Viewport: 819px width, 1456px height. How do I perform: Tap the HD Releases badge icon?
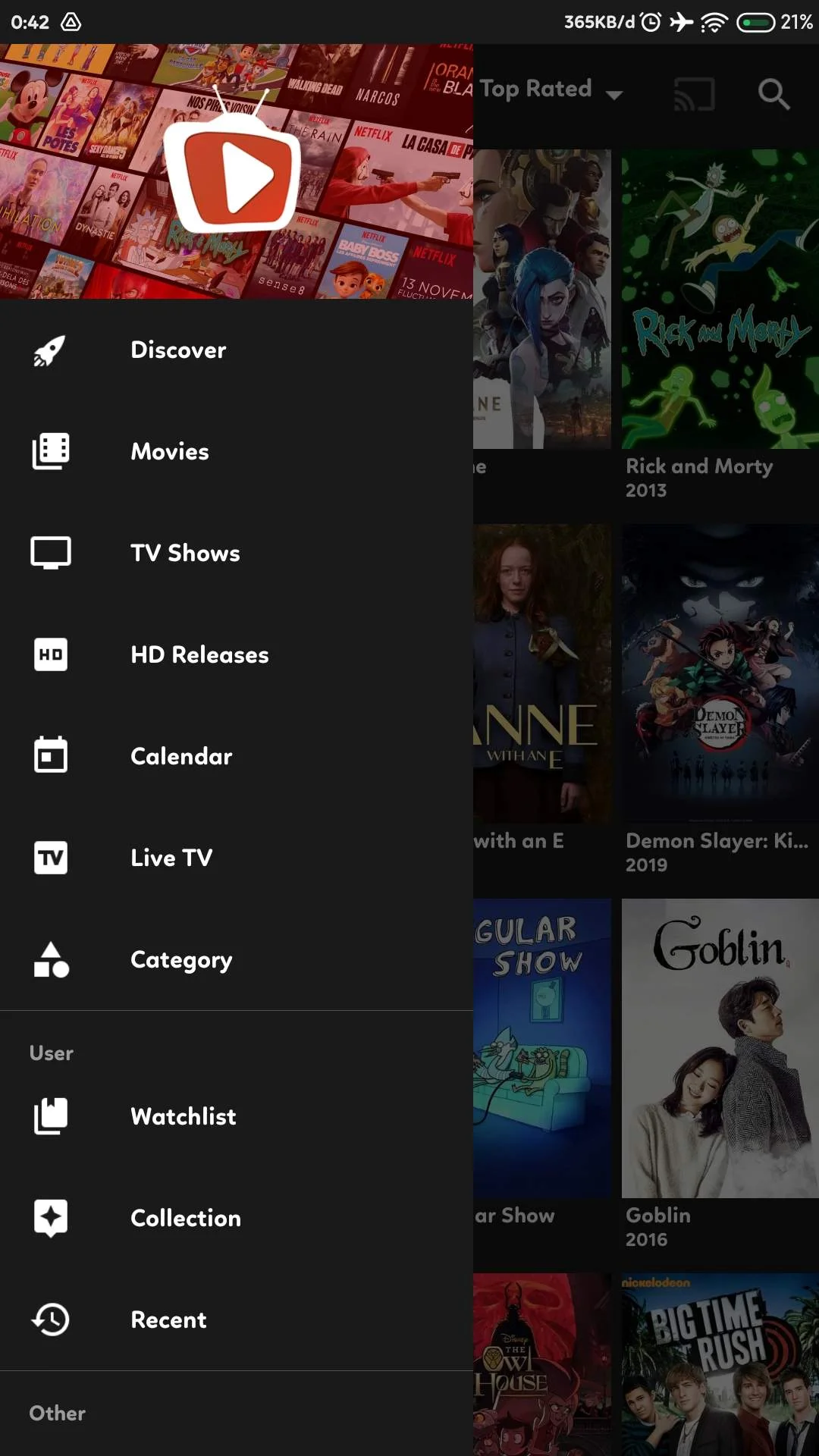point(50,654)
